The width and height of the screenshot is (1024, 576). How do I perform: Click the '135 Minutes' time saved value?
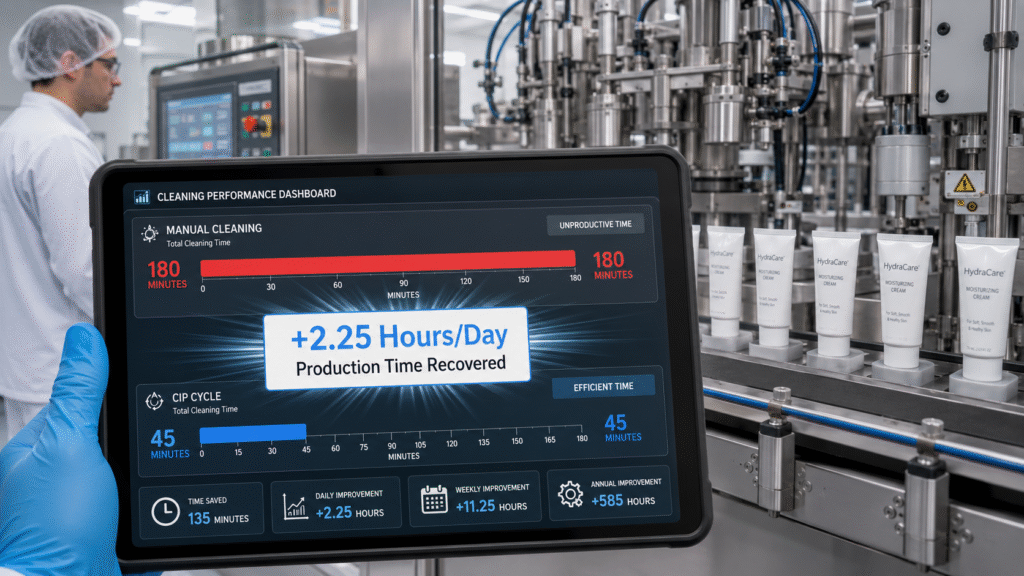point(218,519)
